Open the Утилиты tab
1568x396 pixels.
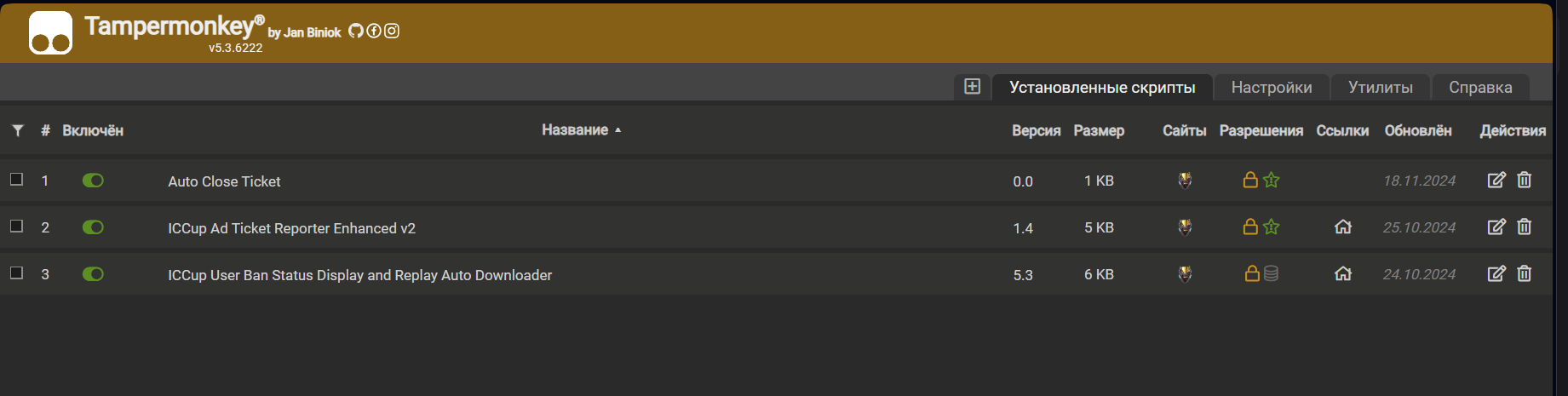pyautogui.click(x=1381, y=87)
